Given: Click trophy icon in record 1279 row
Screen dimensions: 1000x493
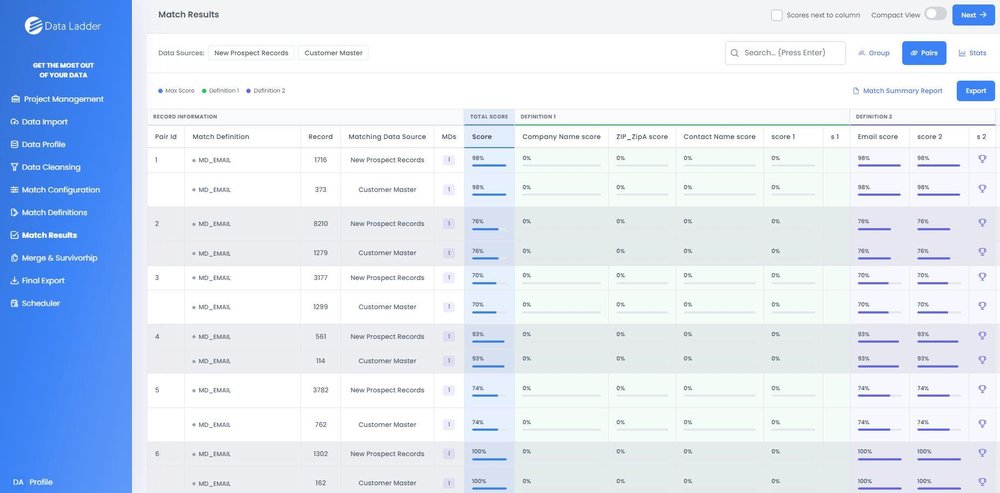Looking at the screenshot, I should 982,252.
